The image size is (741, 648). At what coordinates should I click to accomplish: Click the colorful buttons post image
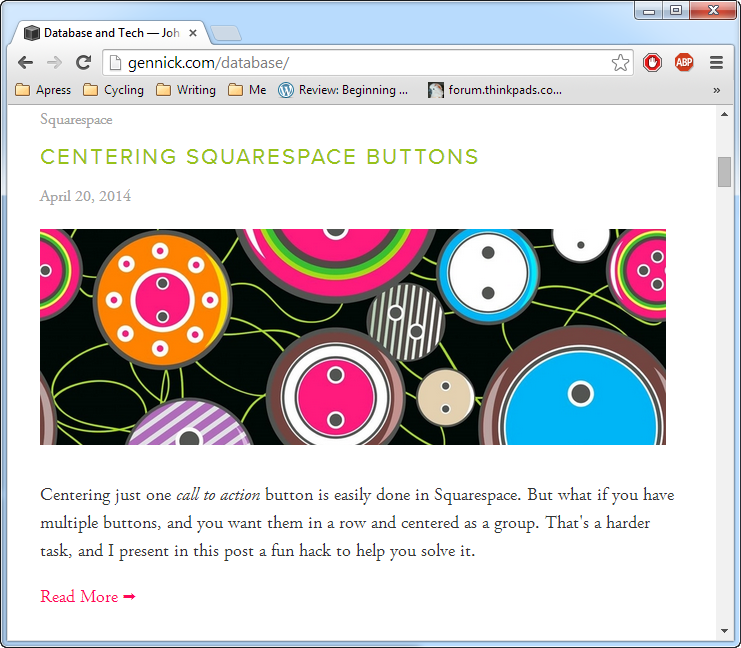click(353, 337)
